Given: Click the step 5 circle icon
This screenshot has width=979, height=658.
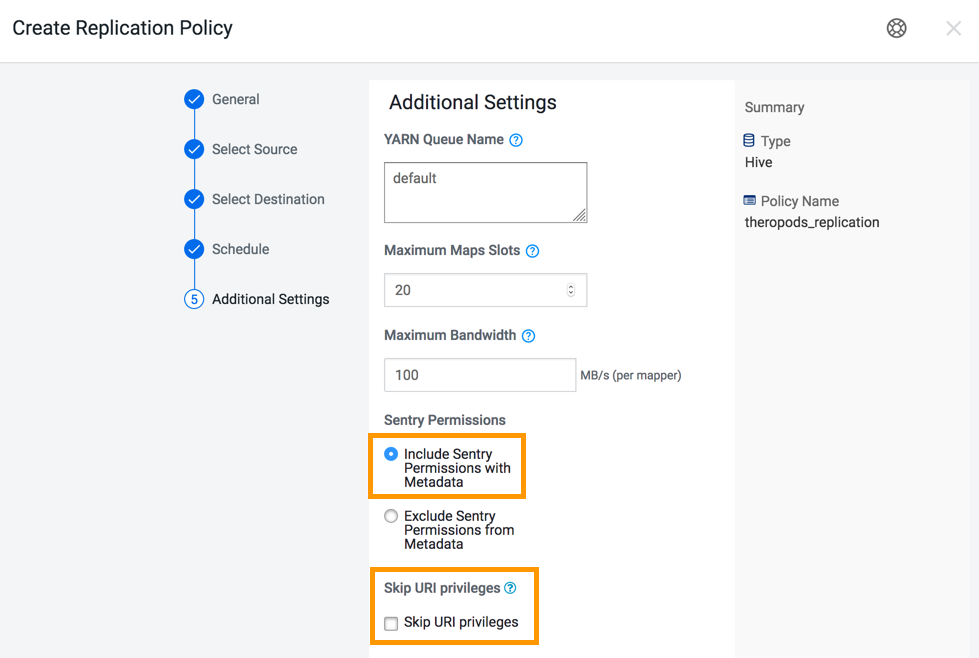Looking at the screenshot, I should [194, 299].
